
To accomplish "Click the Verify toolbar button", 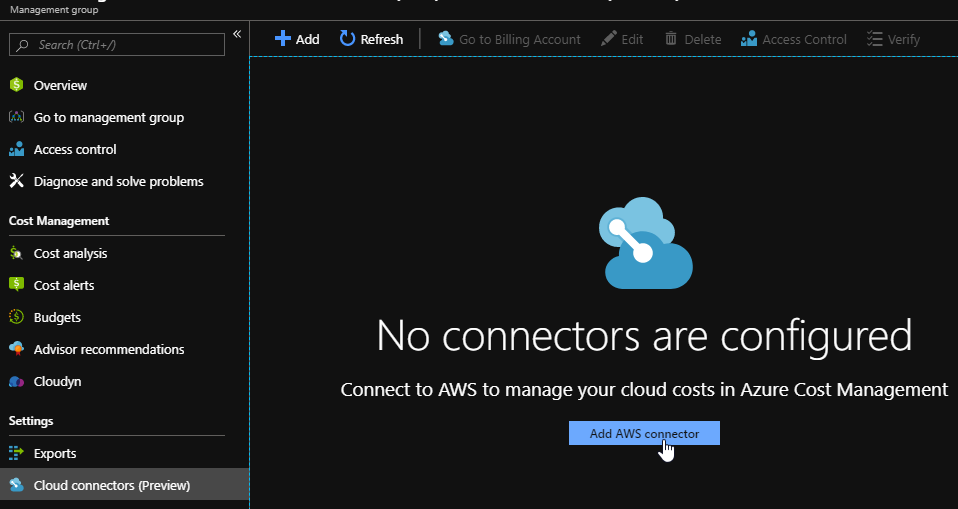I will pyautogui.click(x=892, y=39).
